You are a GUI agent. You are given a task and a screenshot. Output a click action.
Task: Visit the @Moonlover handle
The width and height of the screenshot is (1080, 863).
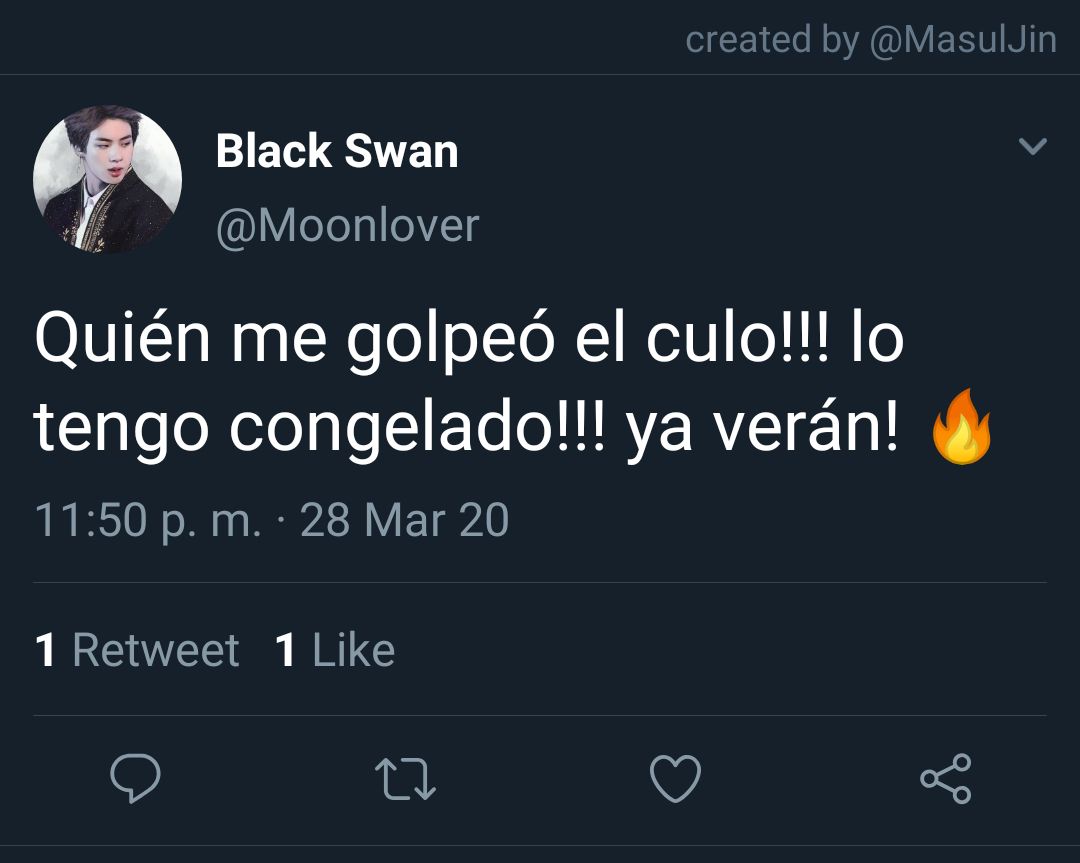[x=348, y=225]
